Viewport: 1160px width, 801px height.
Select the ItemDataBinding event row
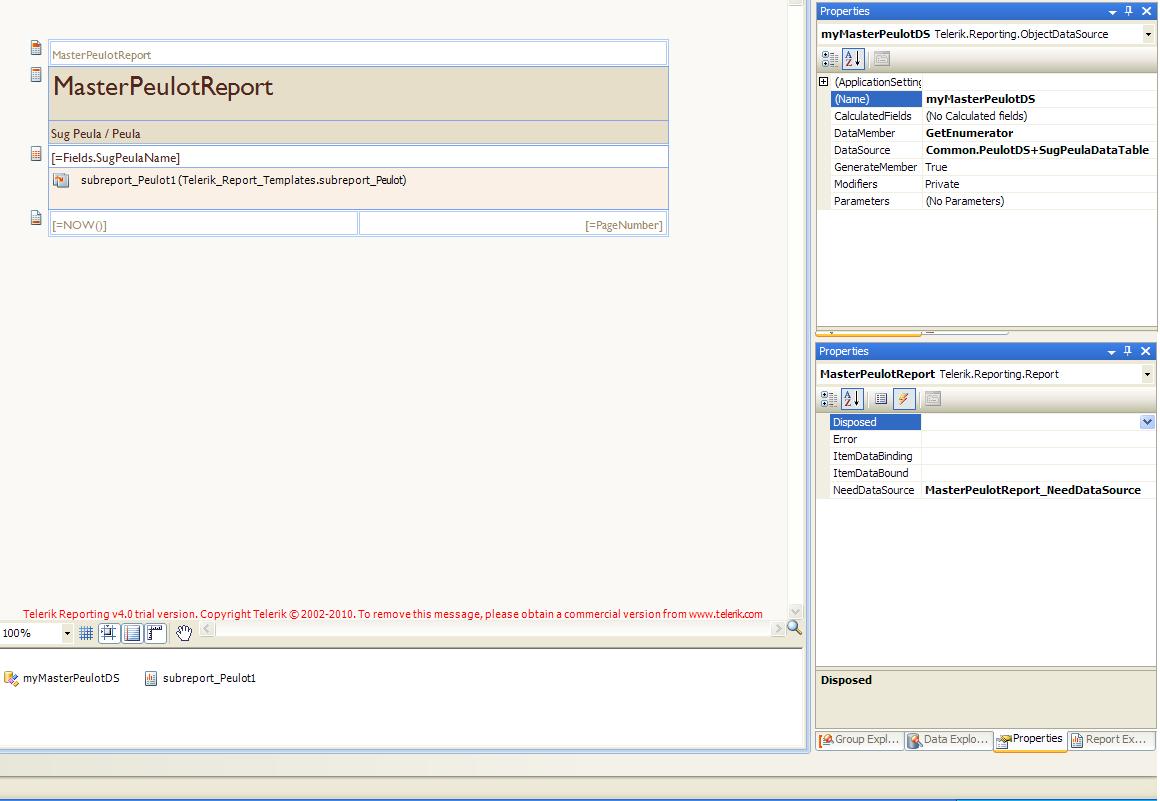[993, 456]
